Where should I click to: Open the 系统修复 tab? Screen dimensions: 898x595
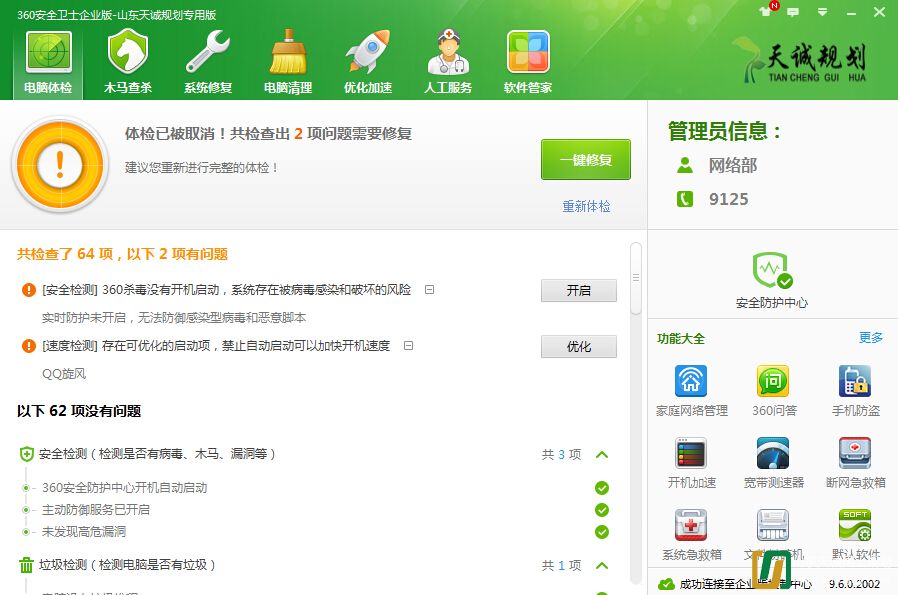coord(208,63)
